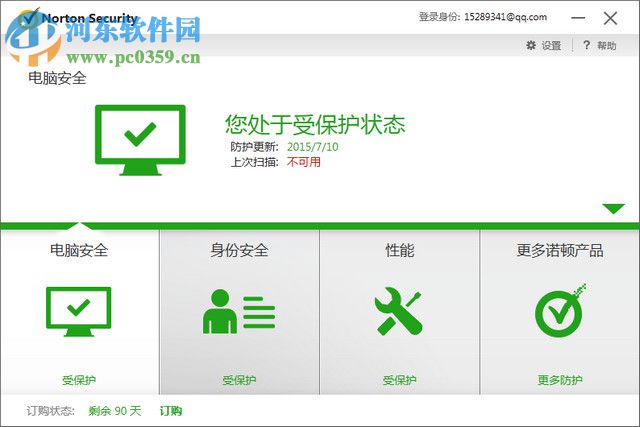This screenshot has width=640, height=427.
Task: Click the 订购状态 label
Action: point(51,411)
